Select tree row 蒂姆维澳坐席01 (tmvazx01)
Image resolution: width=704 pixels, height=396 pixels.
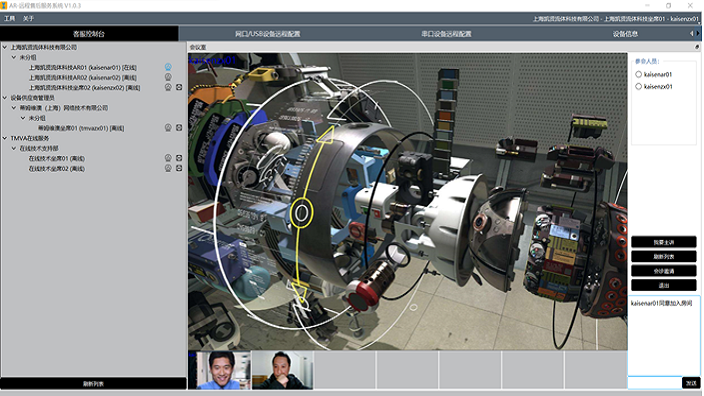click(81, 128)
